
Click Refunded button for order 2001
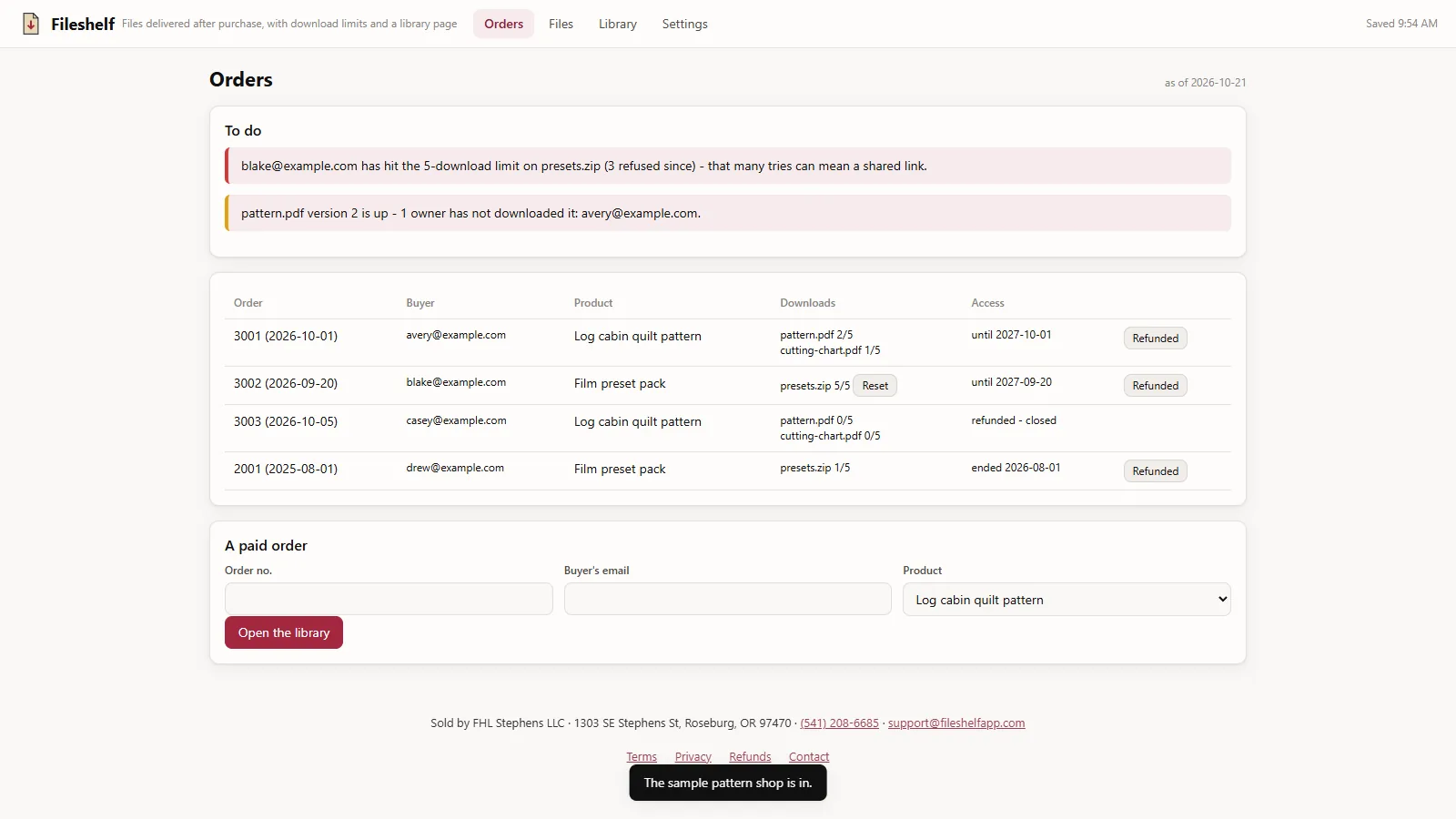point(1155,471)
